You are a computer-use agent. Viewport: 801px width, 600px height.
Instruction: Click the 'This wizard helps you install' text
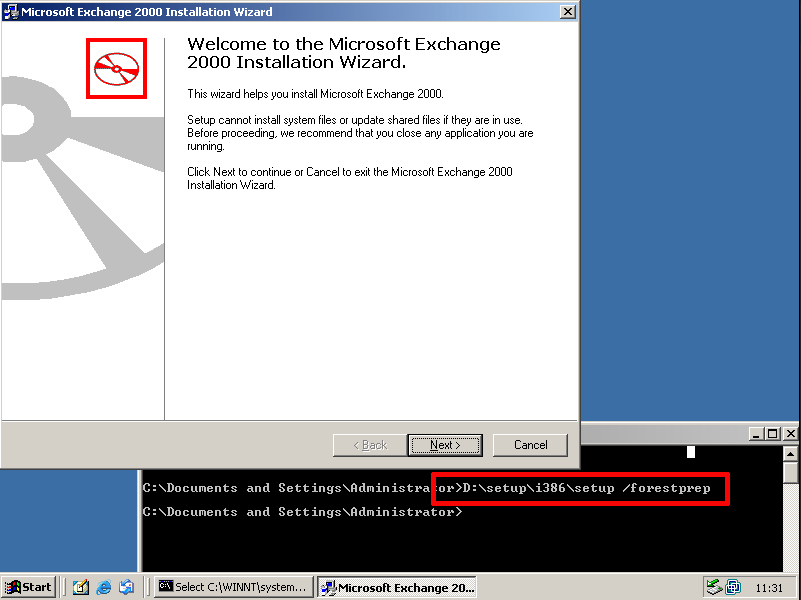point(315,94)
